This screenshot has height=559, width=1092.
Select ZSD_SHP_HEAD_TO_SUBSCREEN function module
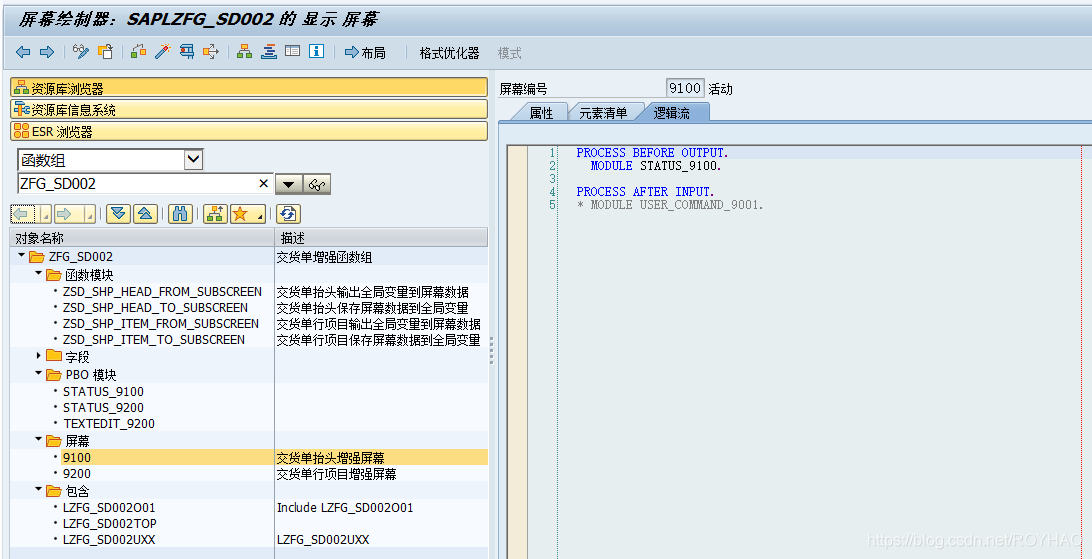click(x=155, y=308)
